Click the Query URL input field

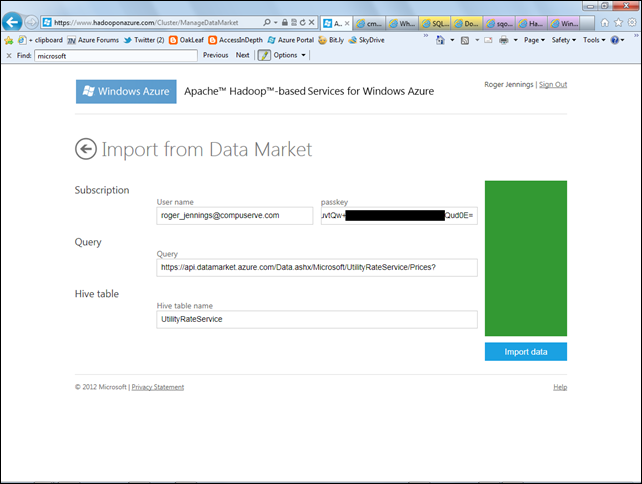point(317,267)
